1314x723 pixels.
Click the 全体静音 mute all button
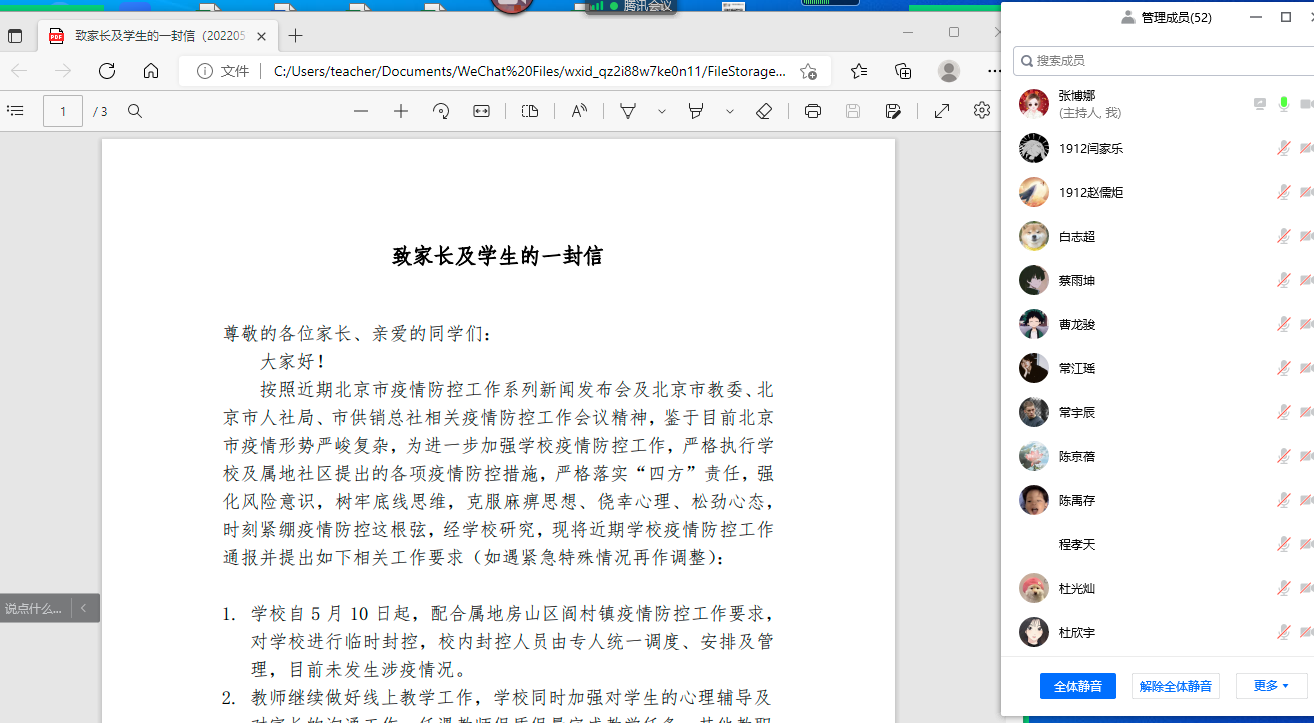(x=1078, y=686)
